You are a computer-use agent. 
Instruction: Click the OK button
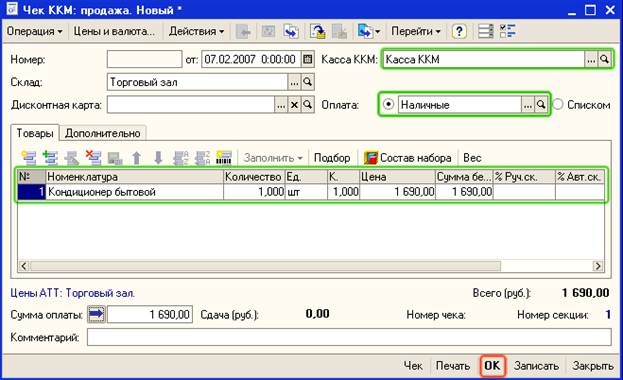click(492, 366)
